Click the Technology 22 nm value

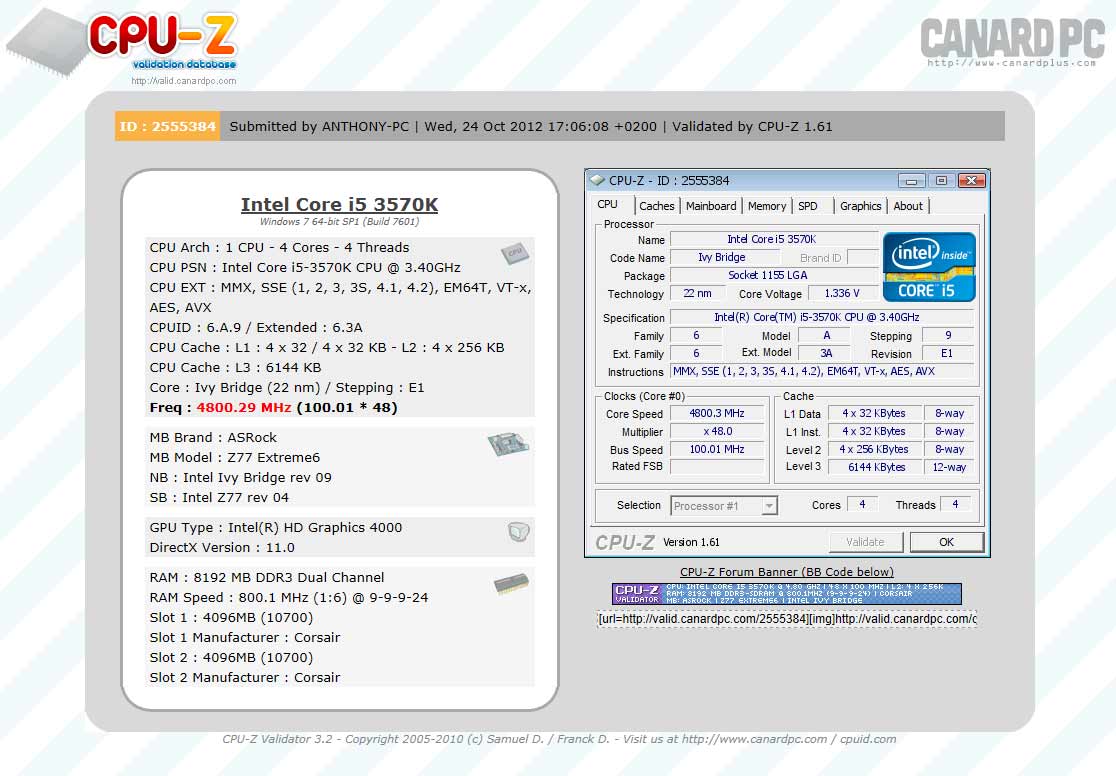(698, 293)
